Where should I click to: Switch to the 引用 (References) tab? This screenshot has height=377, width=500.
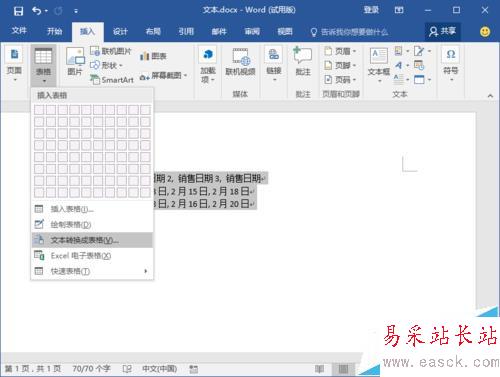(186, 31)
